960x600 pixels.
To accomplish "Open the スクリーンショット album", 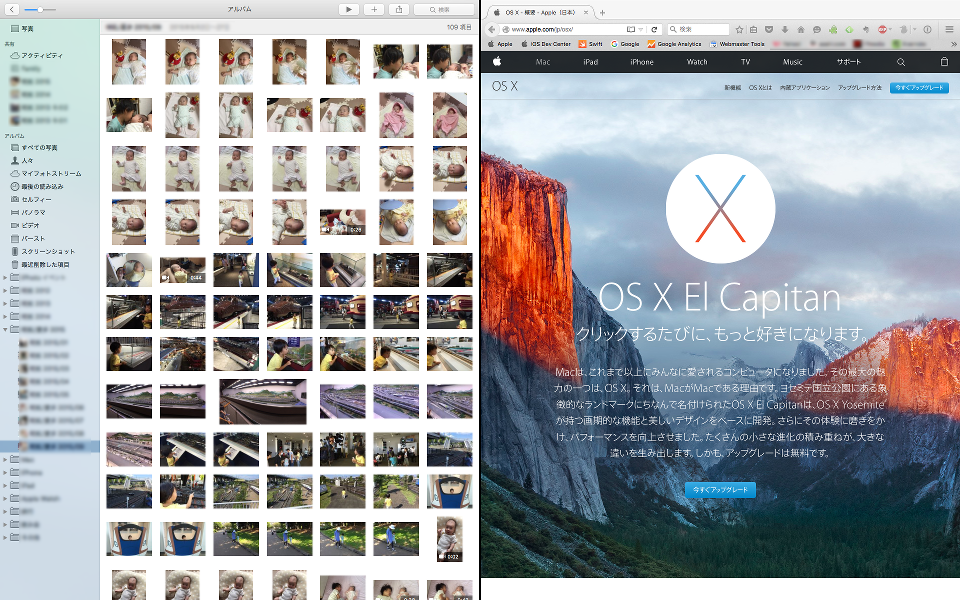I will pyautogui.click(x=43, y=252).
